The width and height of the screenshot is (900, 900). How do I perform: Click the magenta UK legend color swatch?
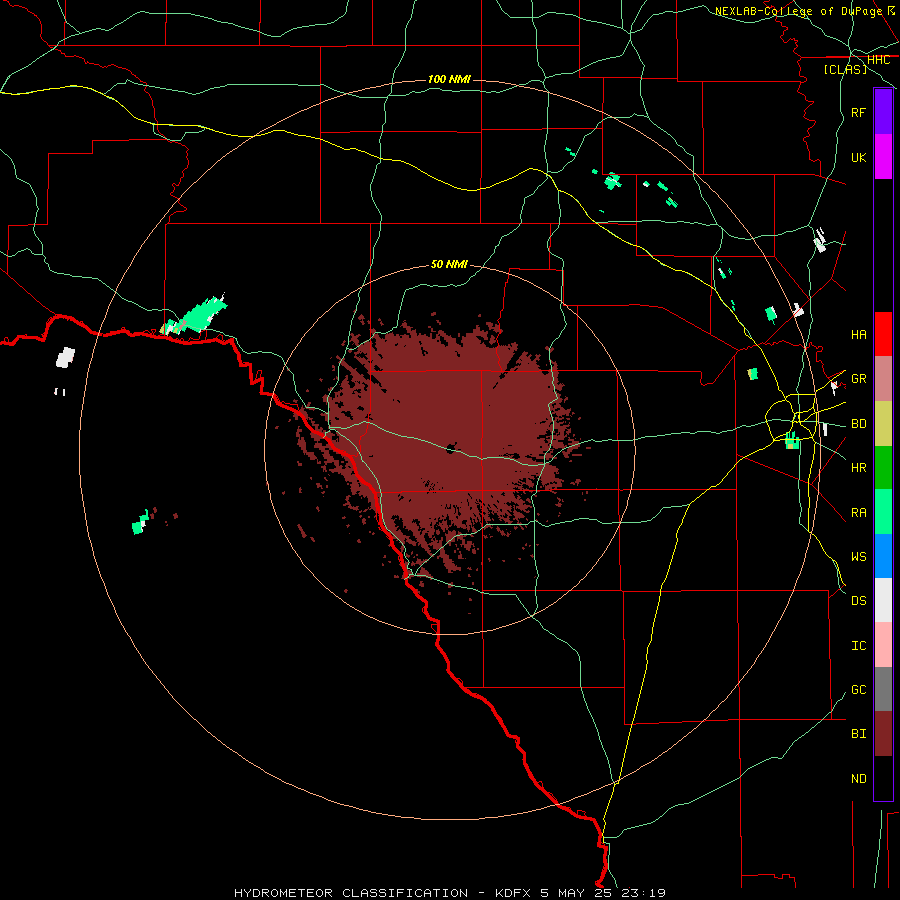883,157
